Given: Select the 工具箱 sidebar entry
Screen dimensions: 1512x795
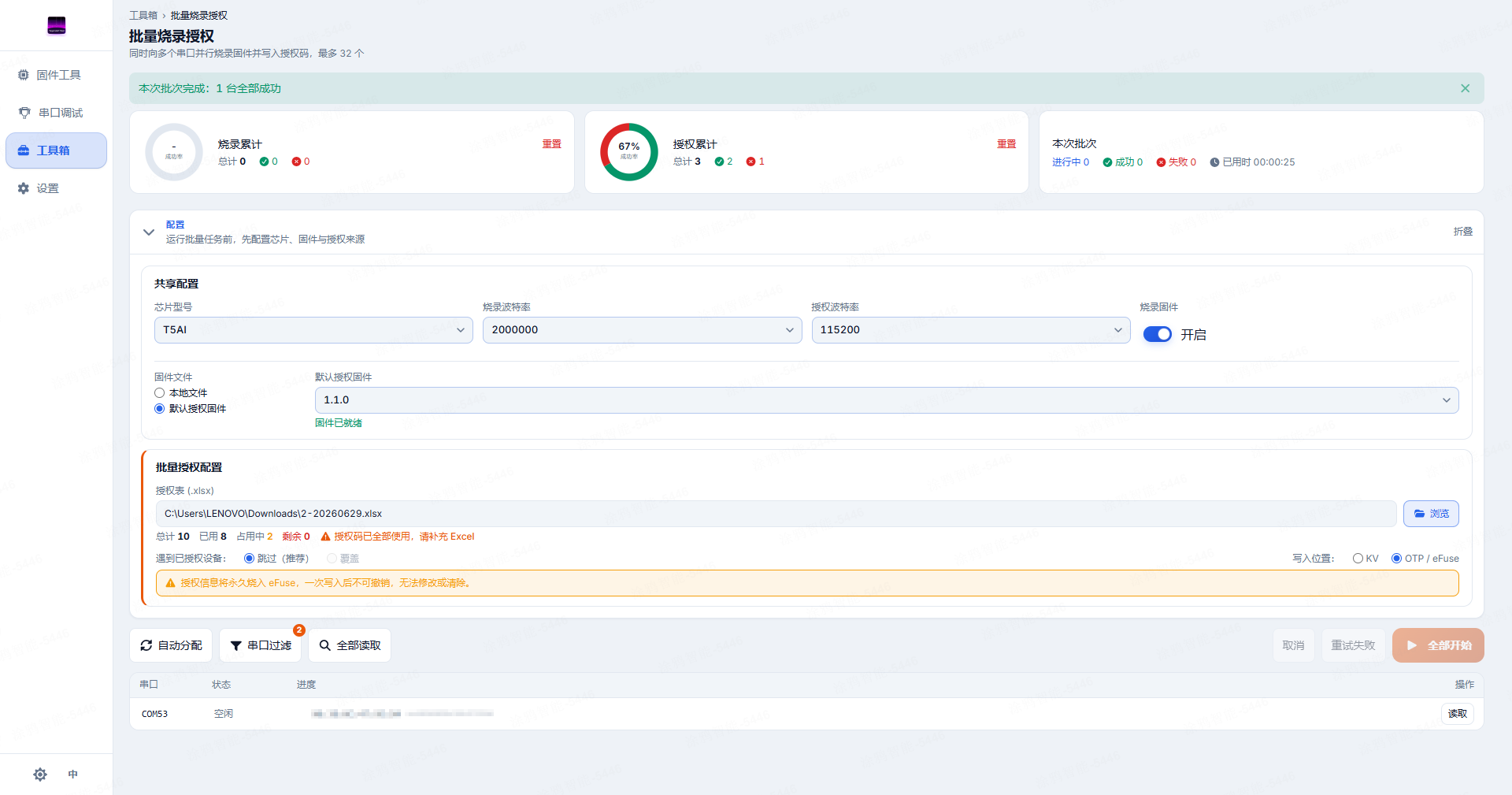Looking at the screenshot, I should point(56,150).
